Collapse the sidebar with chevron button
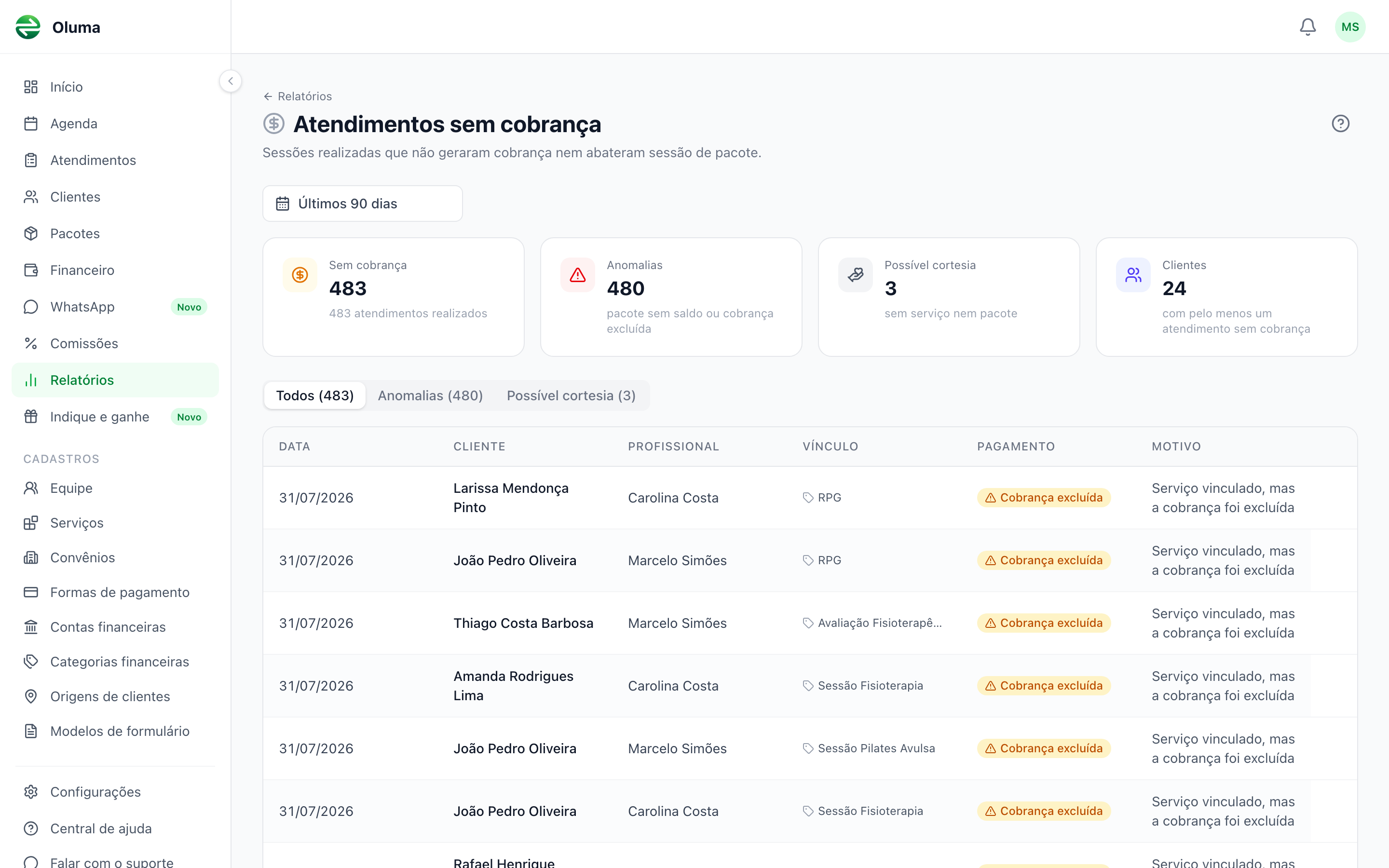Screen dimensions: 1389x868 coord(231,81)
